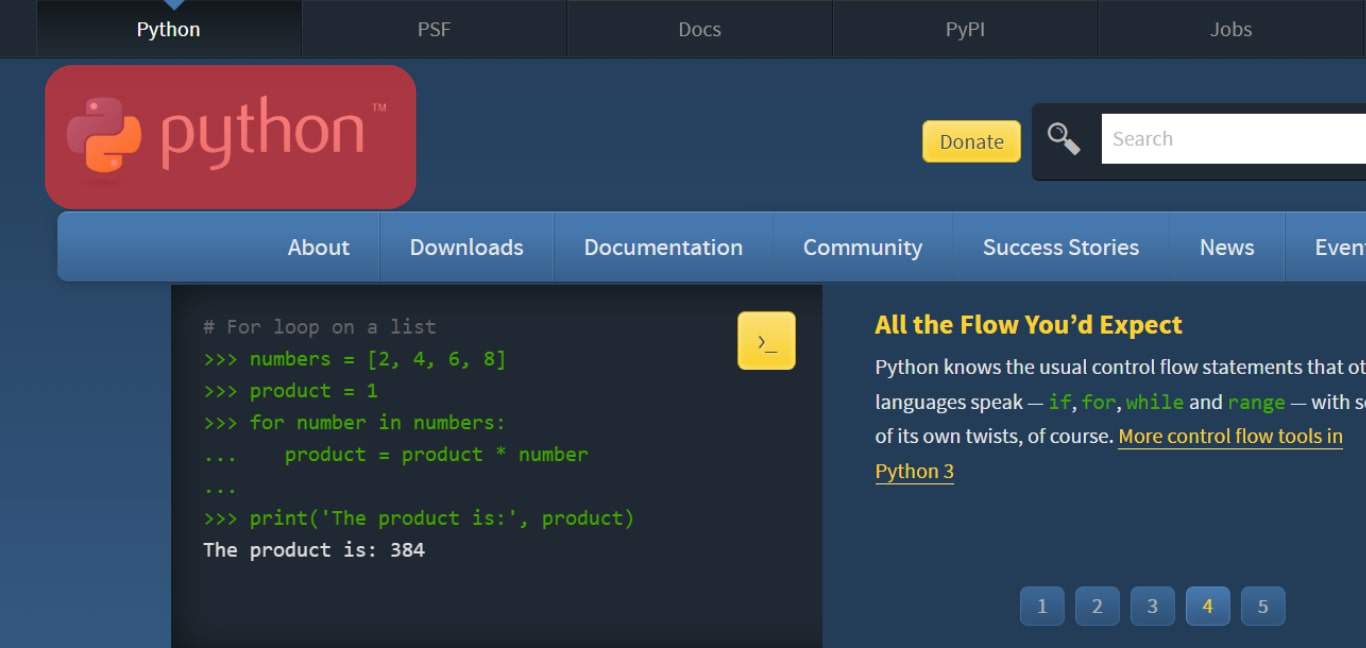Open the News section
Viewport: 1366px width, 648px height.
[1227, 247]
